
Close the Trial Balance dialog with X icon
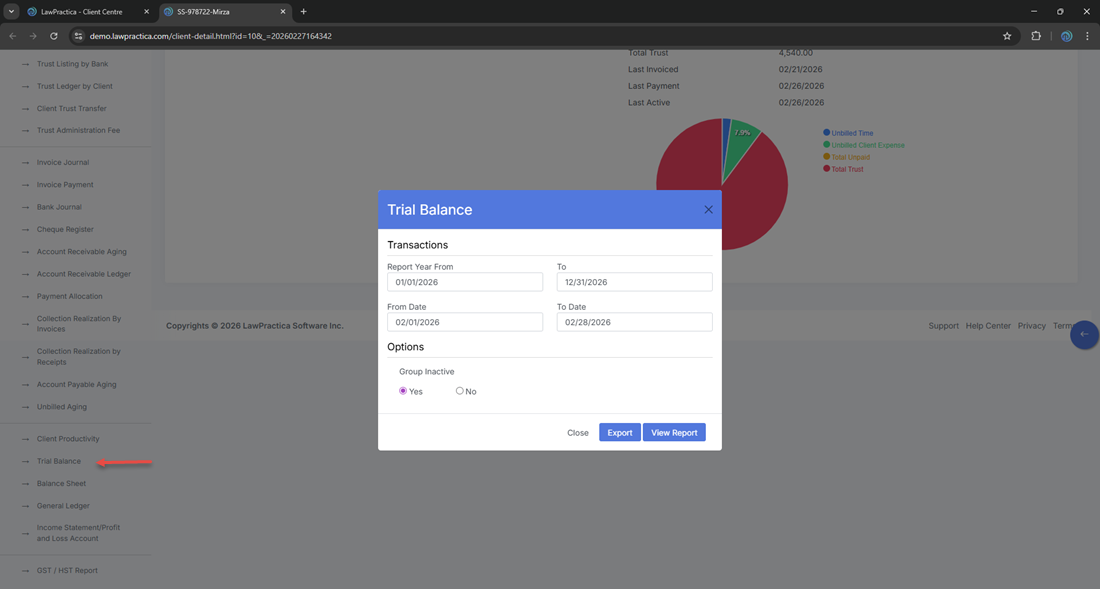coord(708,210)
